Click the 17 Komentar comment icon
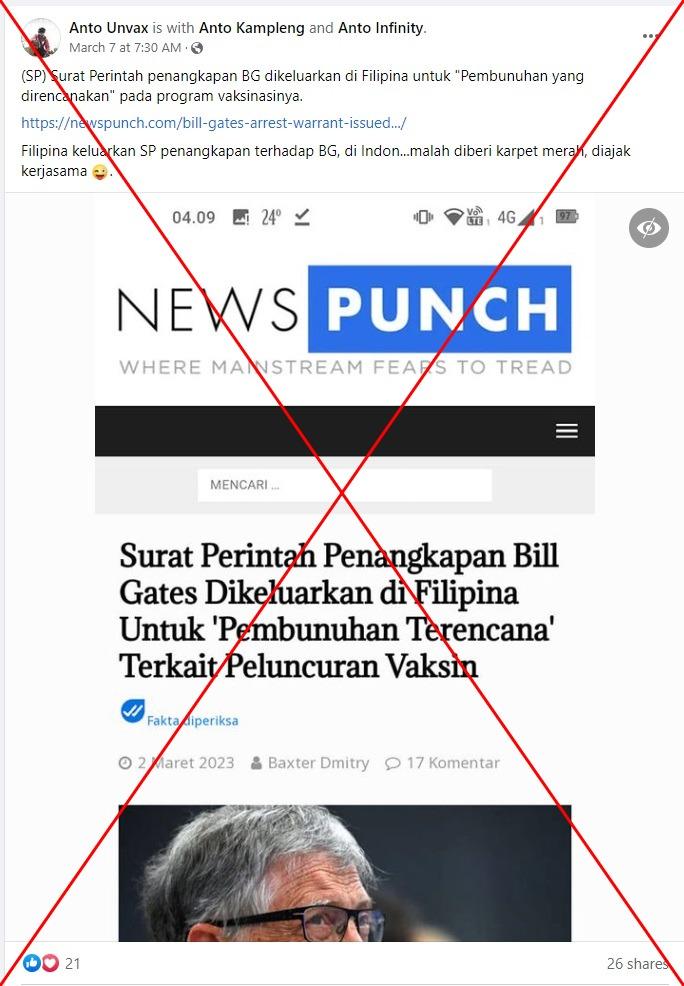Screen dimensions: 684x986 coord(392,763)
